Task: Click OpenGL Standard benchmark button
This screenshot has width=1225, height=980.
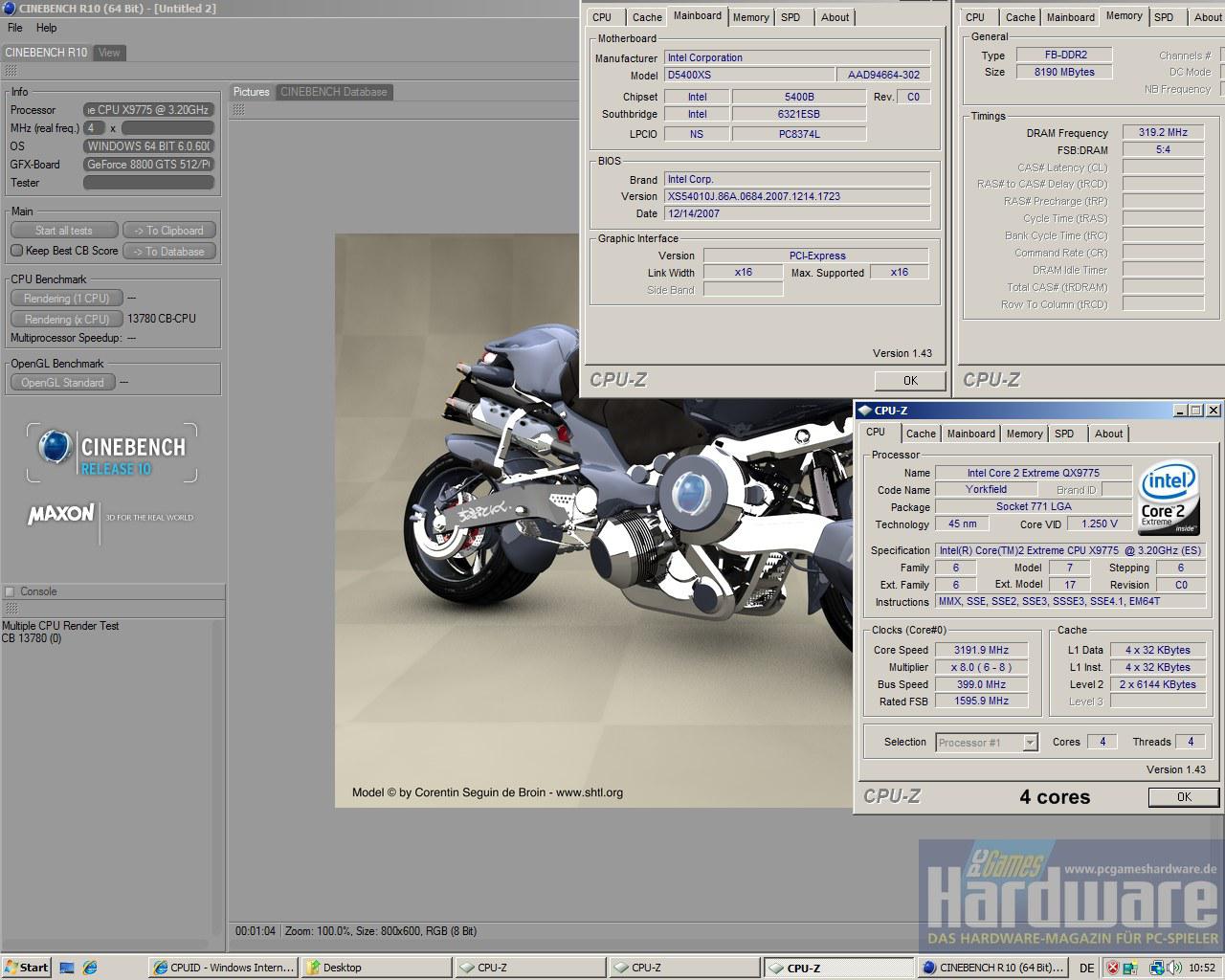Action: [62, 383]
